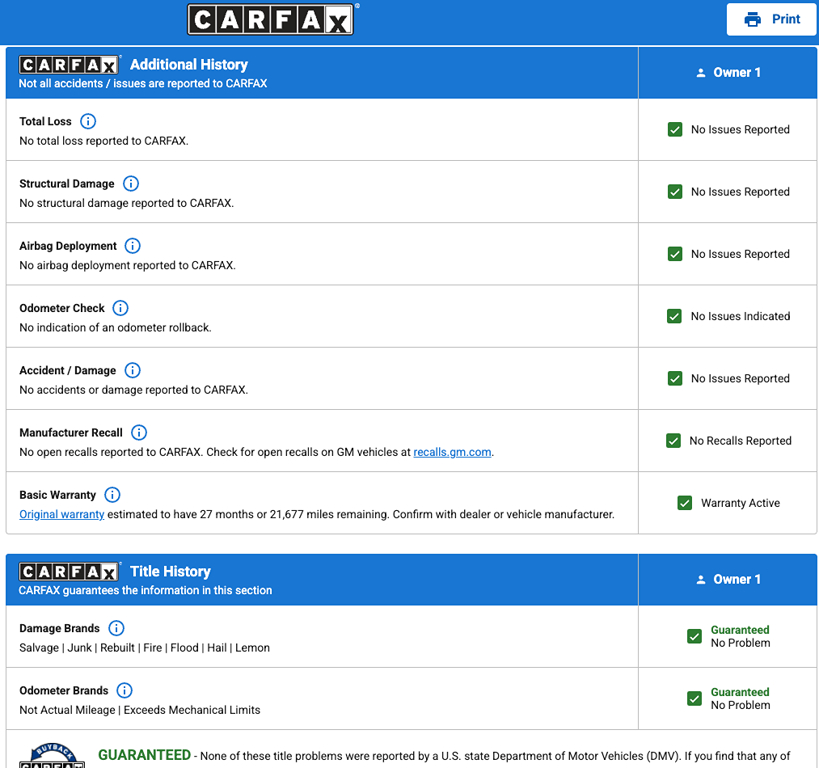The height and width of the screenshot is (768, 819).
Task: Follow the Original warranty link
Action: 62,514
